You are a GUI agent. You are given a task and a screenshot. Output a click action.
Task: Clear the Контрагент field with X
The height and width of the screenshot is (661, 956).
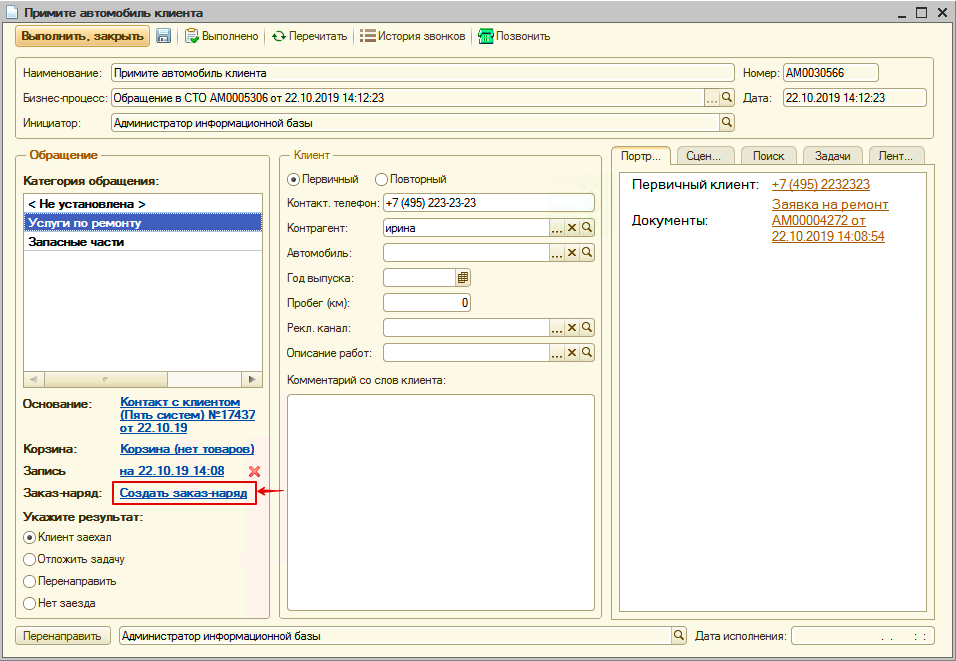(x=573, y=228)
